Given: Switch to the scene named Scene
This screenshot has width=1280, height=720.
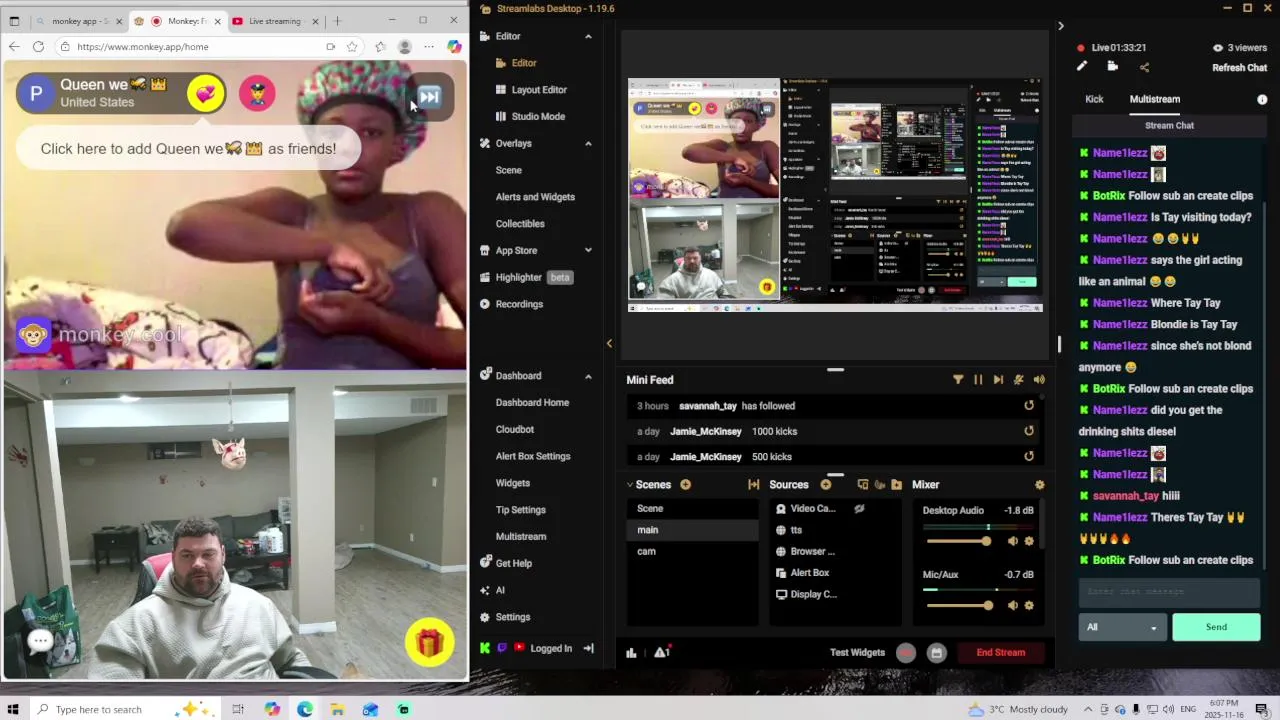Looking at the screenshot, I should coord(692,509).
